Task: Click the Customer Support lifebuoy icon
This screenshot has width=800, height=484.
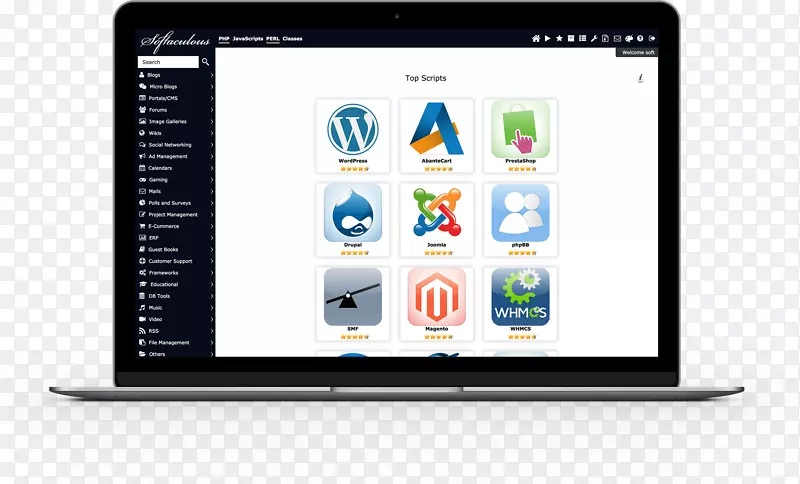Action: click(x=142, y=261)
